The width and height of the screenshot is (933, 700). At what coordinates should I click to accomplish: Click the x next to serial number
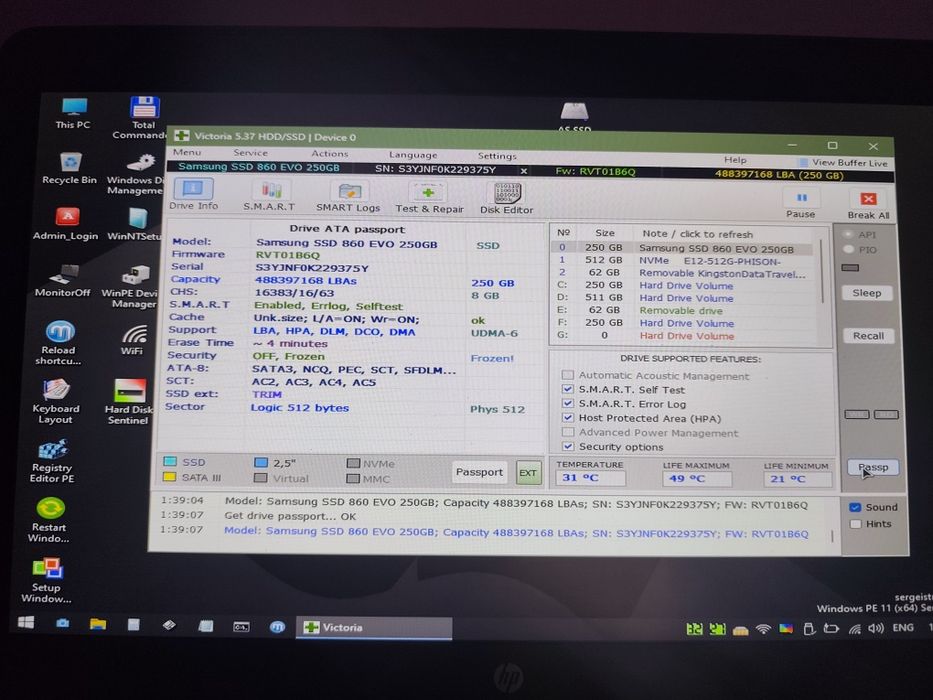click(x=524, y=171)
